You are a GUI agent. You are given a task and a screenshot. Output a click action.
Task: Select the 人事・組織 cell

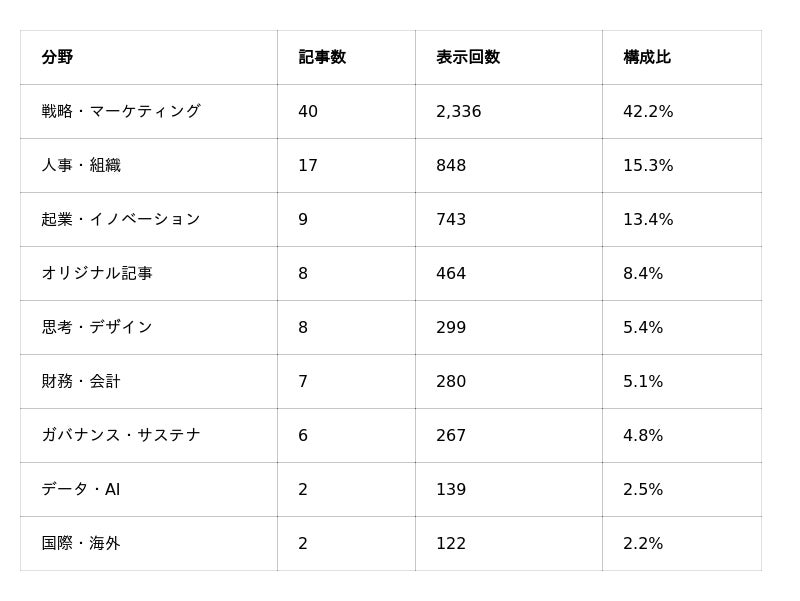coord(148,165)
